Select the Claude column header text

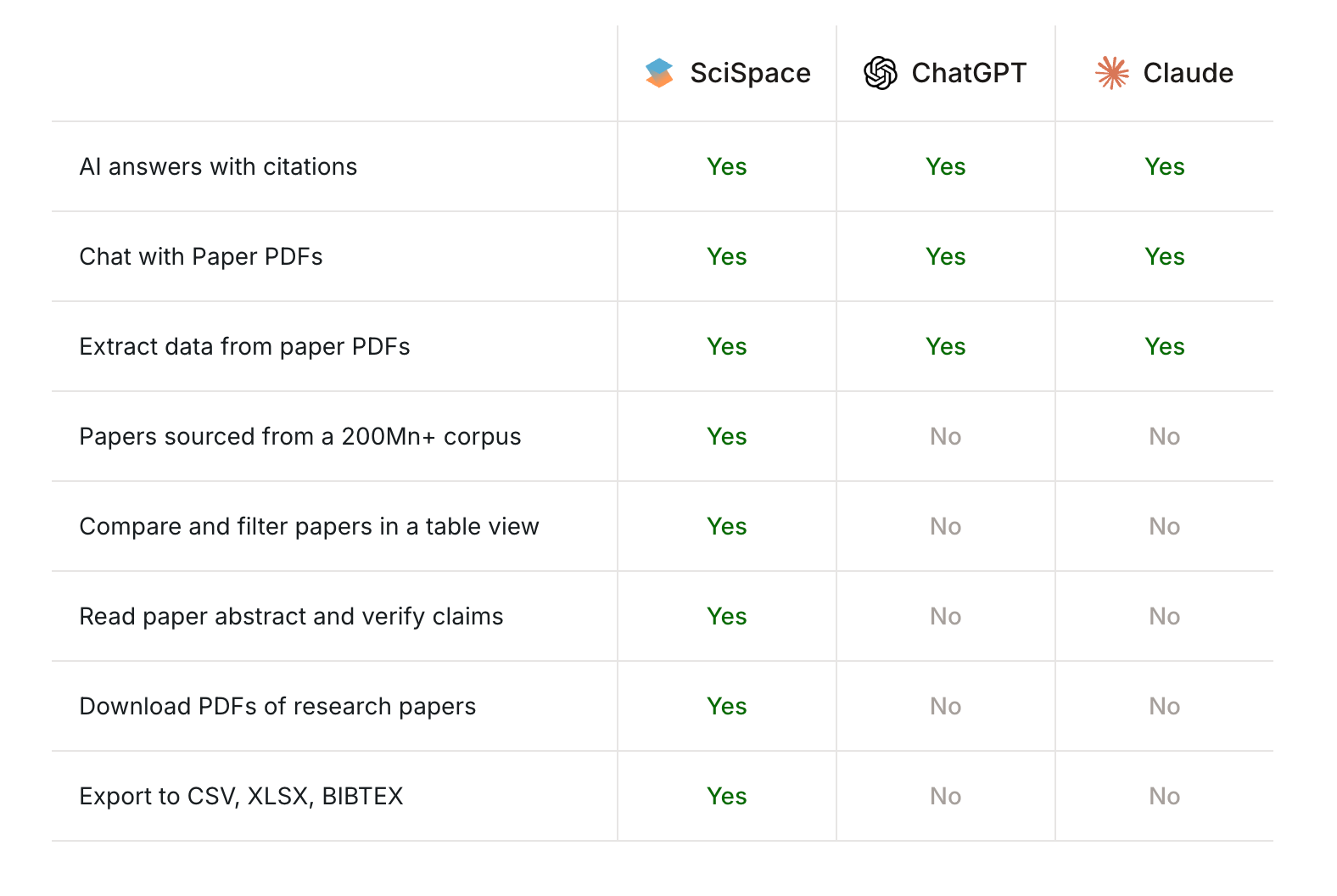tap(1188, 73)
